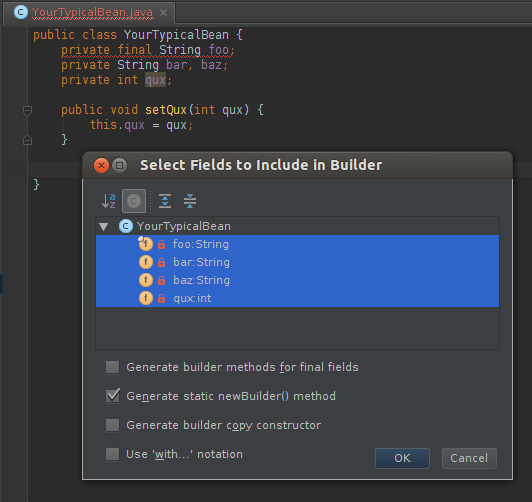Enable Use 'with...' notation checkbox
The height and width of the screenshot is (502, 532).
112,454
